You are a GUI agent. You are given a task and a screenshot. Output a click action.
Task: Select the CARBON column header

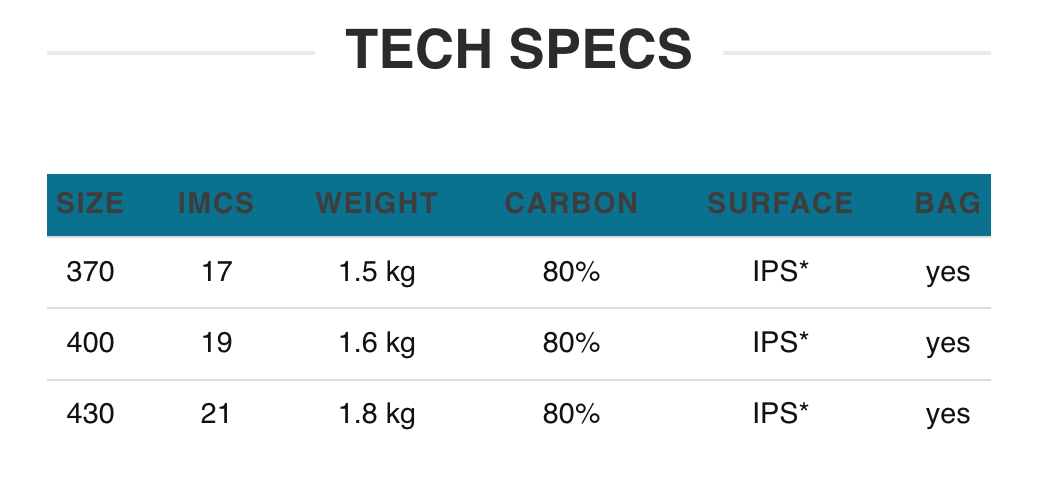pyautogui.click(x=571, y=204)
